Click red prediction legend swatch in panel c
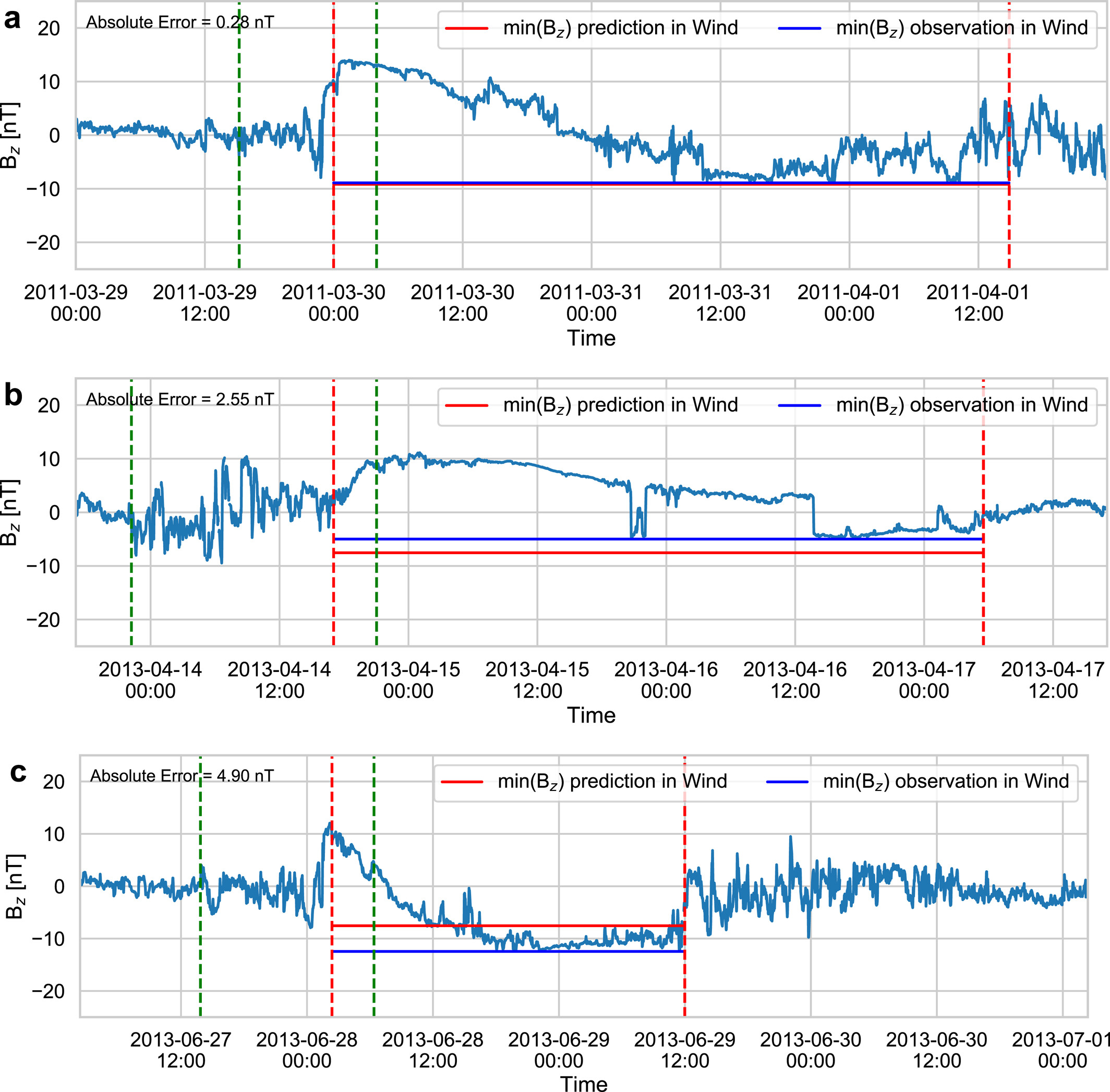This screenshot has width=1110, height=1092. point(462,782)
